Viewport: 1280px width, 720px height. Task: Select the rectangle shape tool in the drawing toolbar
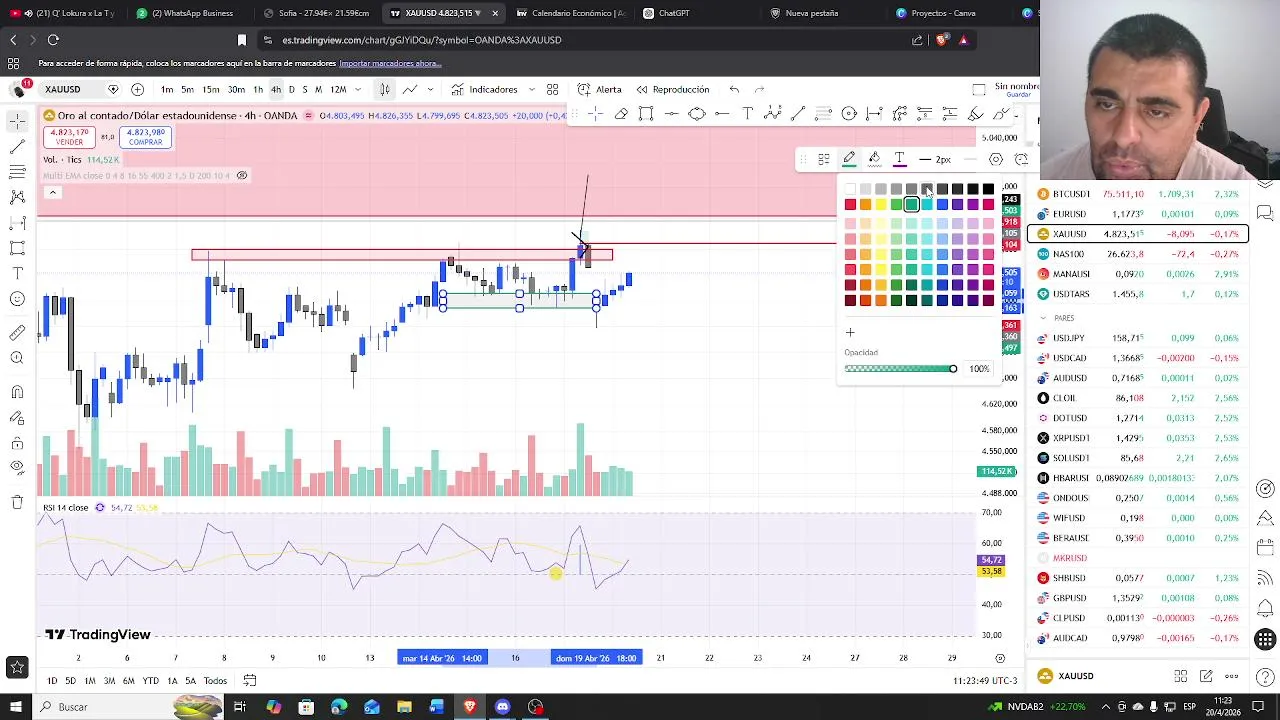click(646, 114)
